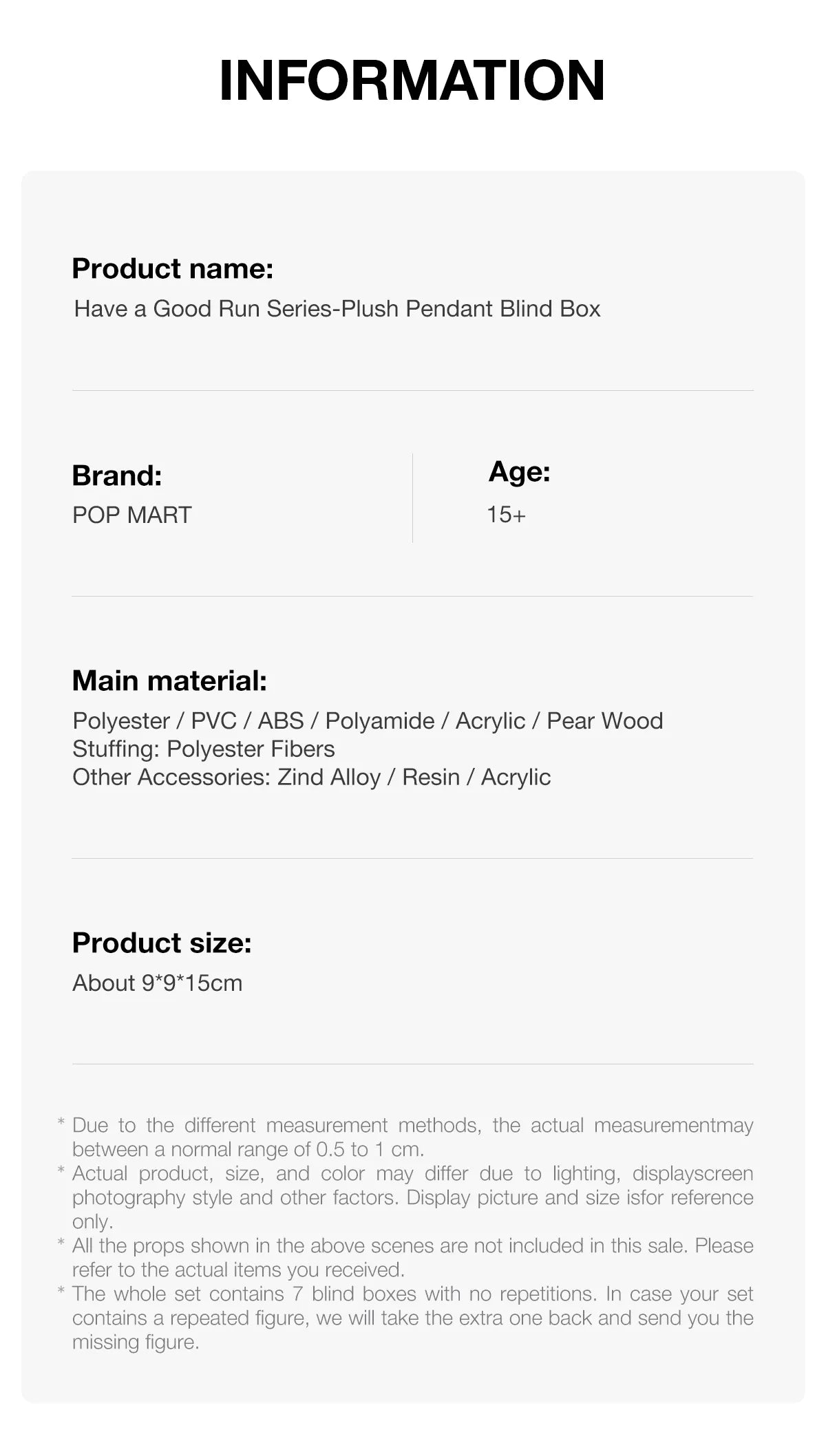The height and width of the screenshot is (1456, 826).
Task: Click the "Brand:" label
Action: pos(117,475)
